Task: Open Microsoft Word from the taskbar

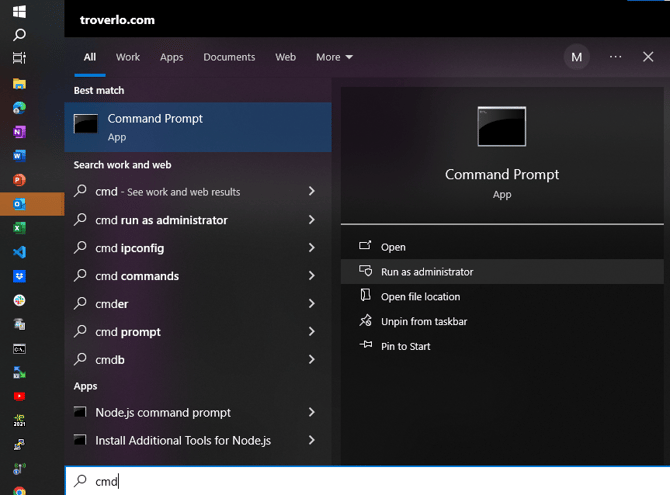Action: click(x=19, y=156)
